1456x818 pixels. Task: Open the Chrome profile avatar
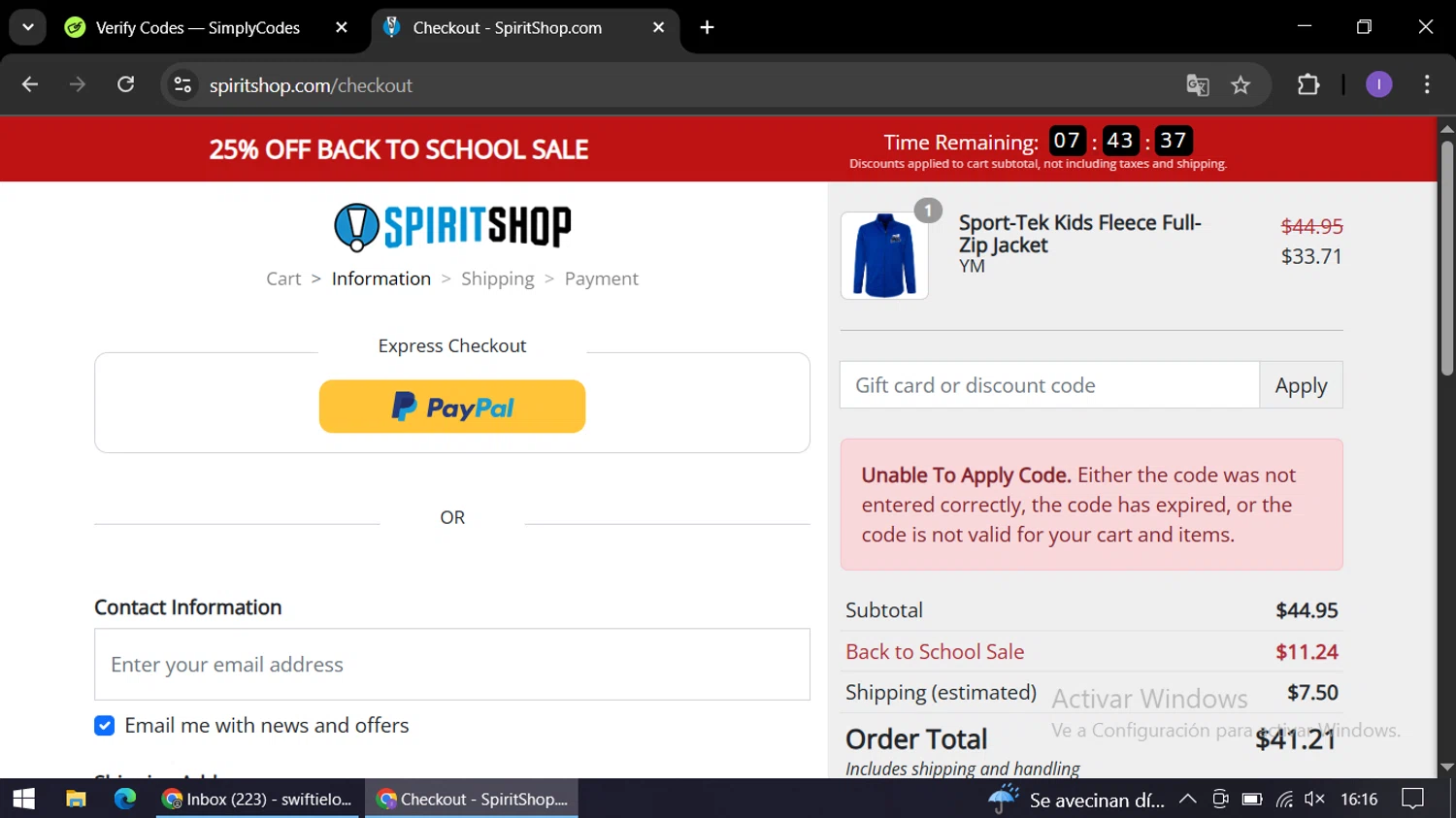tap(1378, 84)
